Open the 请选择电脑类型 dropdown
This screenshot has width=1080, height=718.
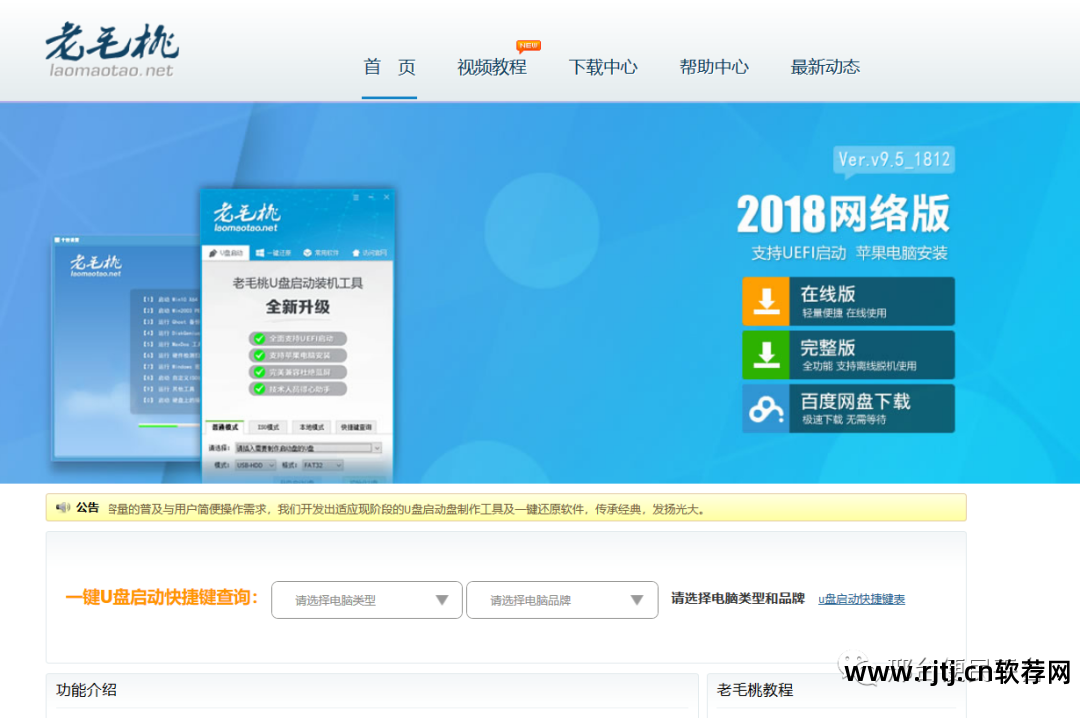[366, 600]
